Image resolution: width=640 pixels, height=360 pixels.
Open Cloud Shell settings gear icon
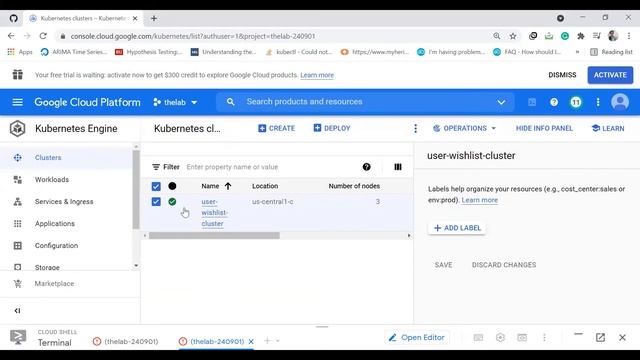[500, 338]
